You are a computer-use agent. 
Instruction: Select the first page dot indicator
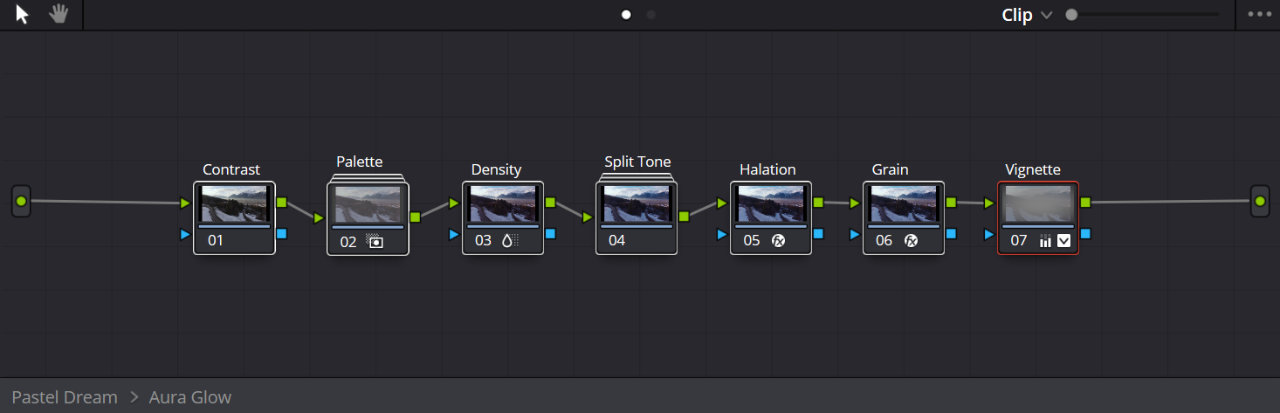pos(626,15)
